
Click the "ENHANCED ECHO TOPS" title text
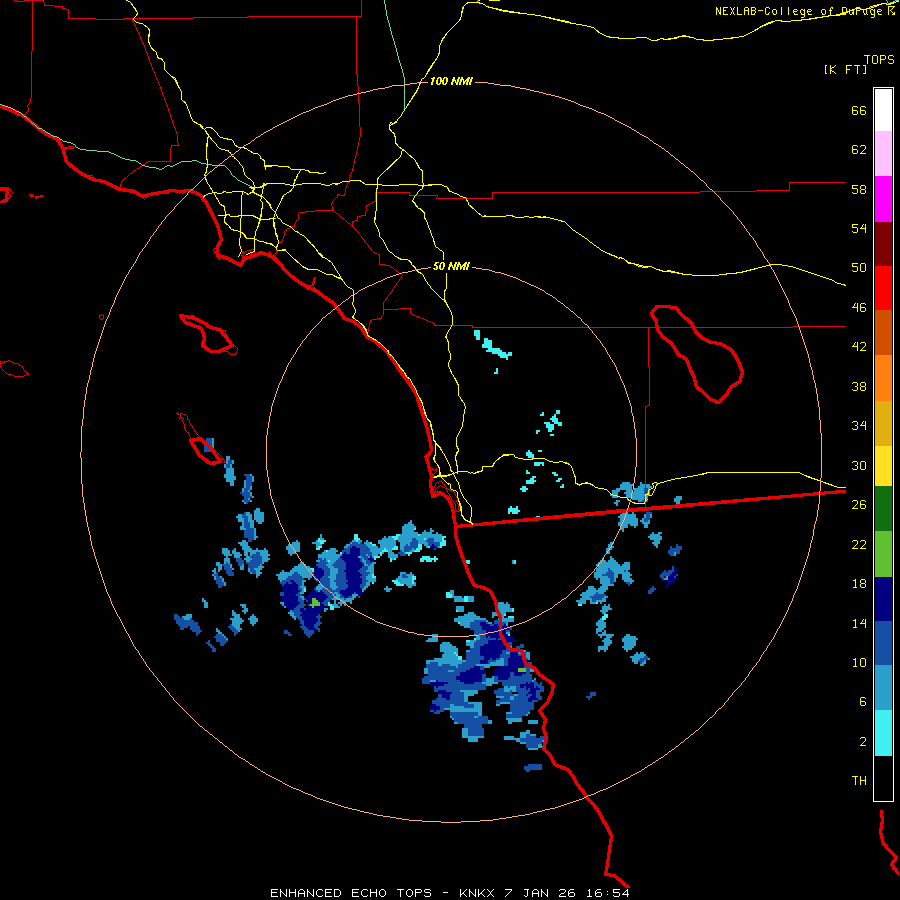[x=351, y=893]
